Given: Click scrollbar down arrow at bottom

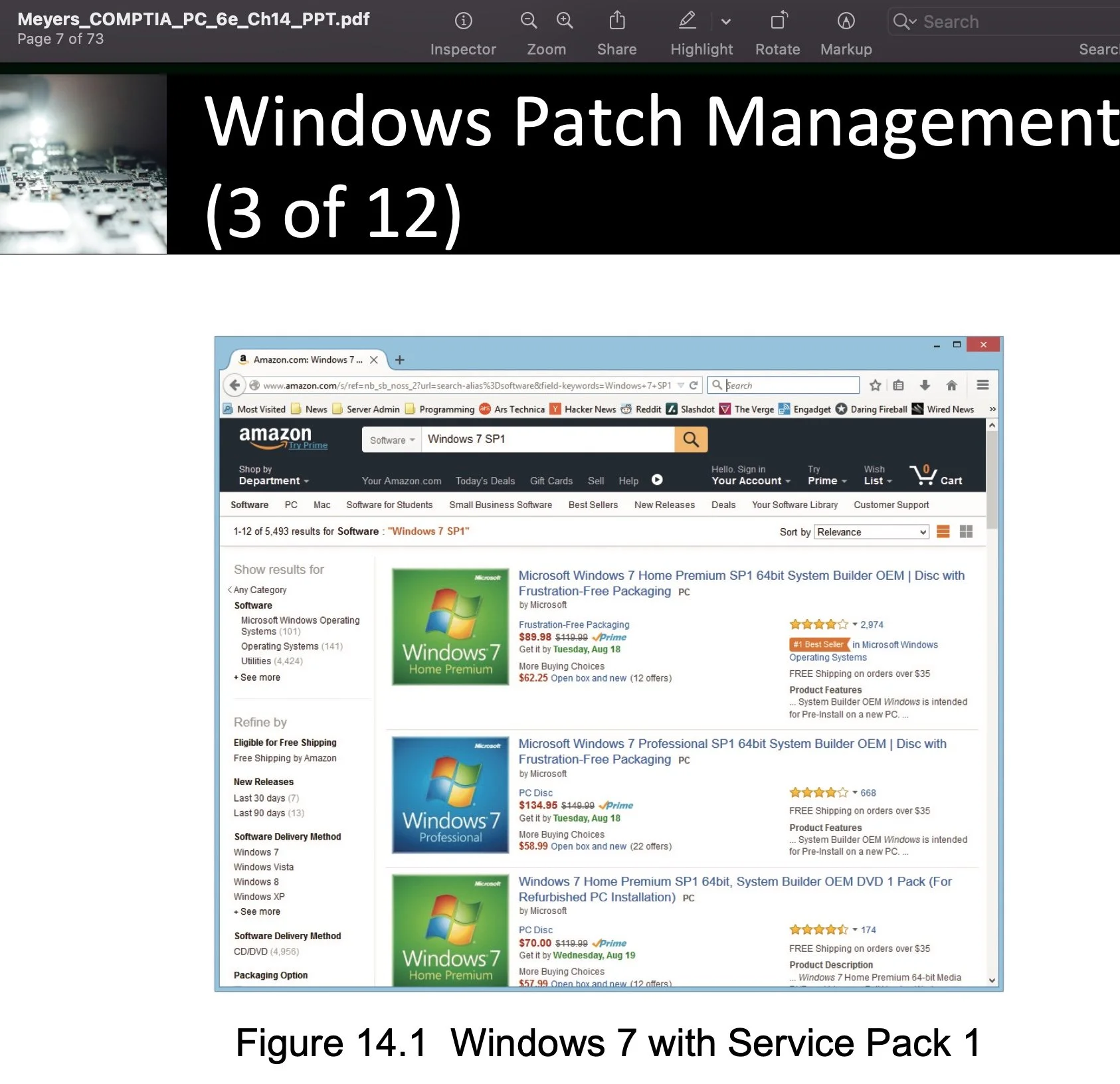Looking at the screenshot, I should pyautogui.click(x=992, y=980).
